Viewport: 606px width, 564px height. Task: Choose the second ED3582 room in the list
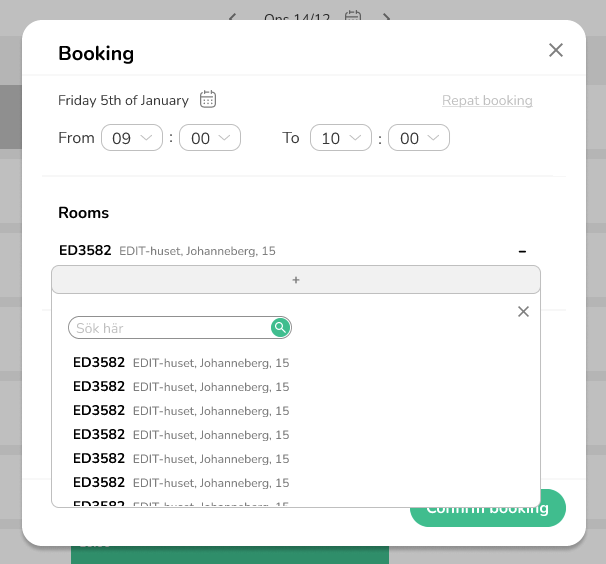(180, 387)
